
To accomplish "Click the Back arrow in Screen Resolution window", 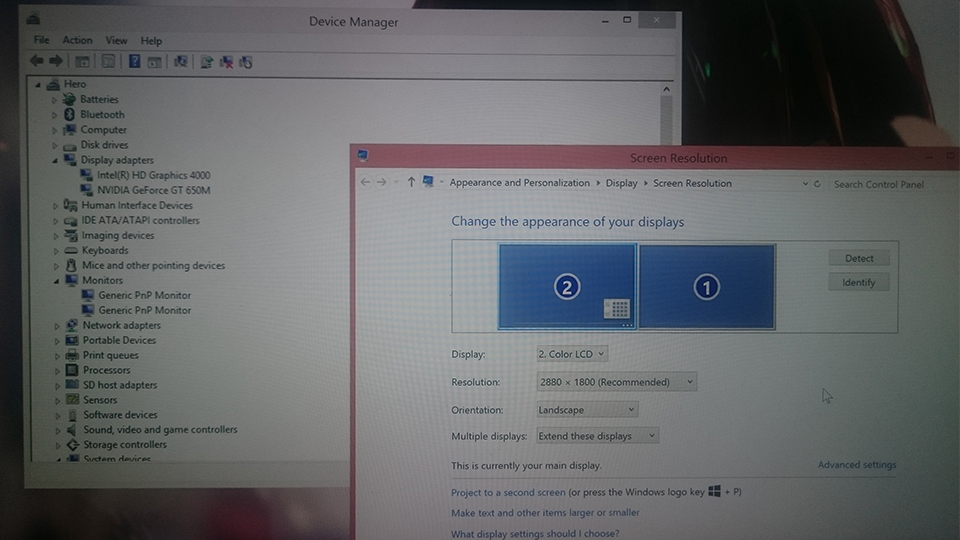I will (366, 182).
